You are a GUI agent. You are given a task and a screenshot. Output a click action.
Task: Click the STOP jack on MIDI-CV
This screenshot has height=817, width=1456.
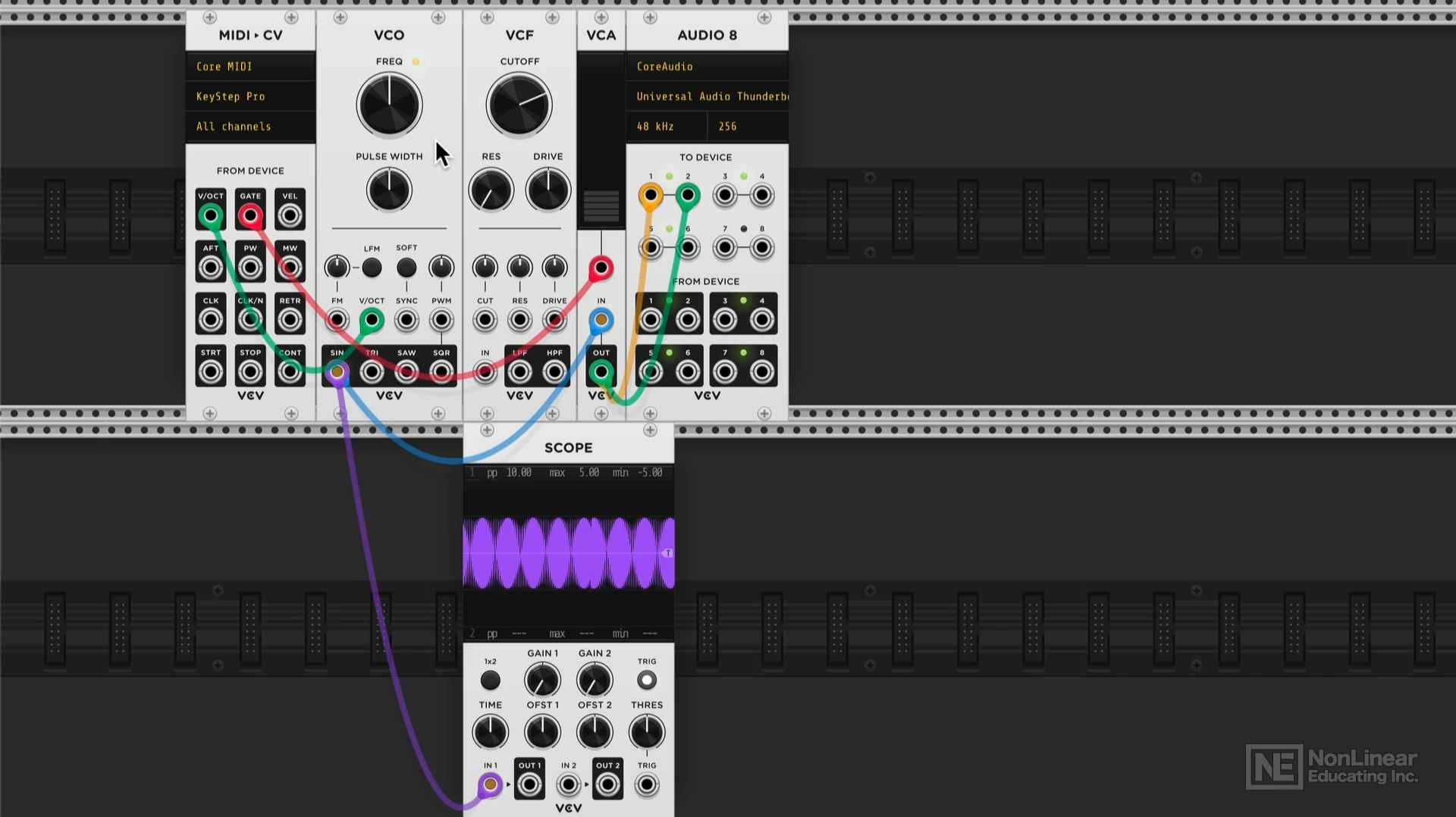coord(250,372)
